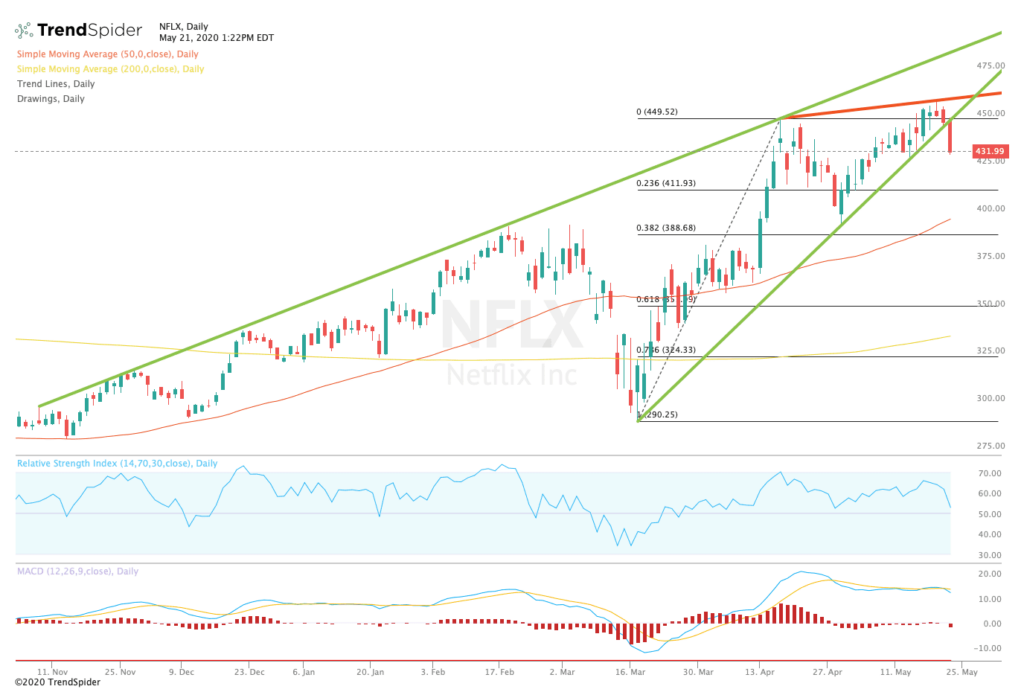Select Fibonacci level 0.382 (388.68) label
Screen dimensions: 1024x695
(666, 228)
